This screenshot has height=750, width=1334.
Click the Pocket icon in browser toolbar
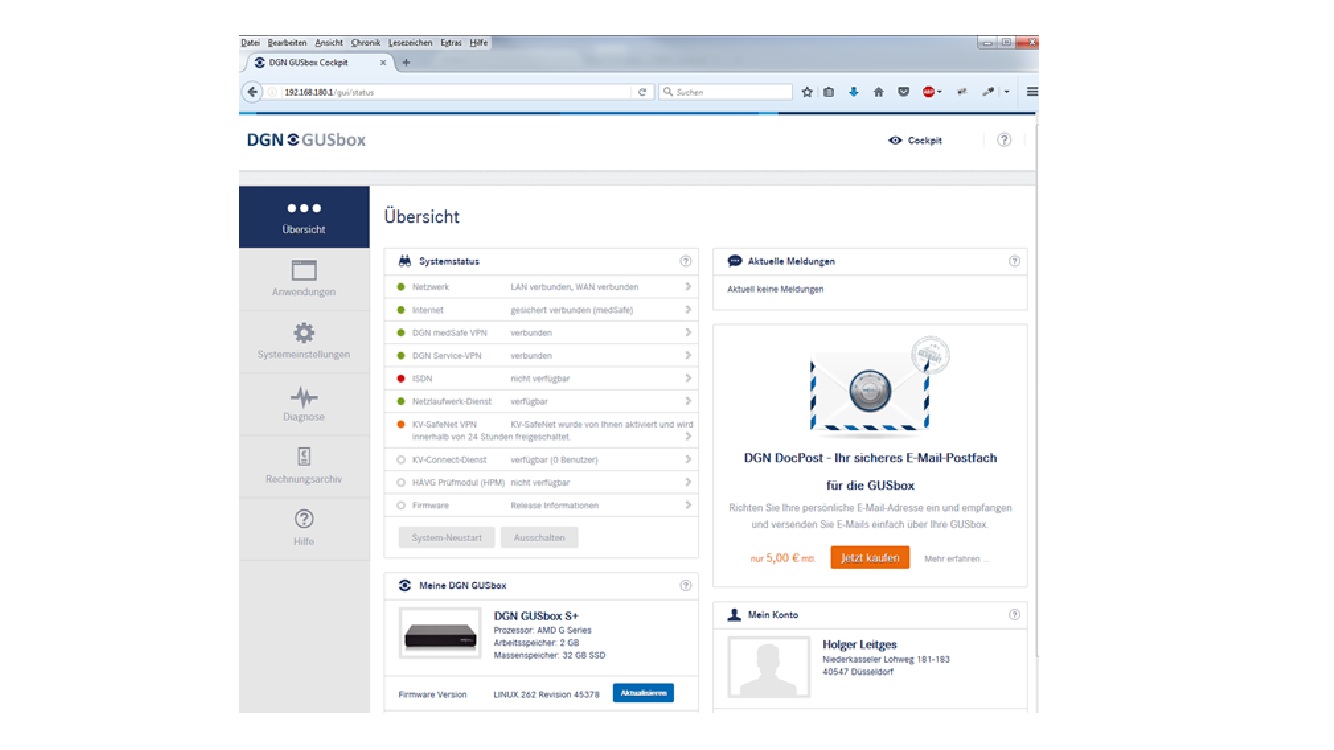click(903, 92)
